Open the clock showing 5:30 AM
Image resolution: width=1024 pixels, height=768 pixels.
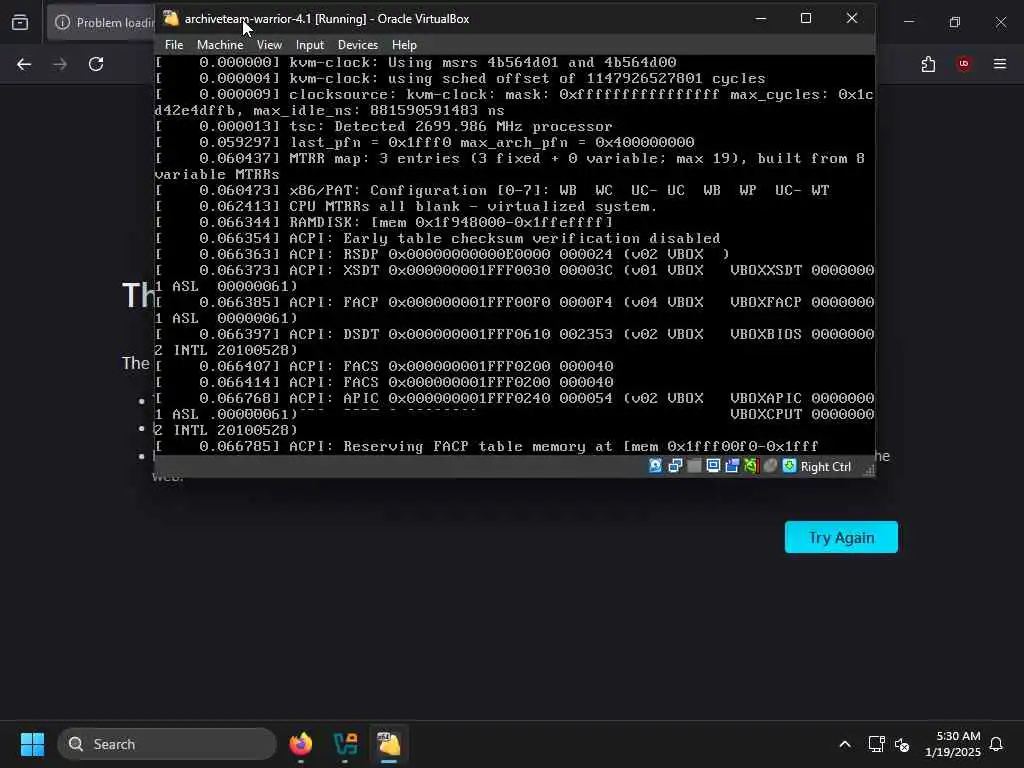click(952, 744)
